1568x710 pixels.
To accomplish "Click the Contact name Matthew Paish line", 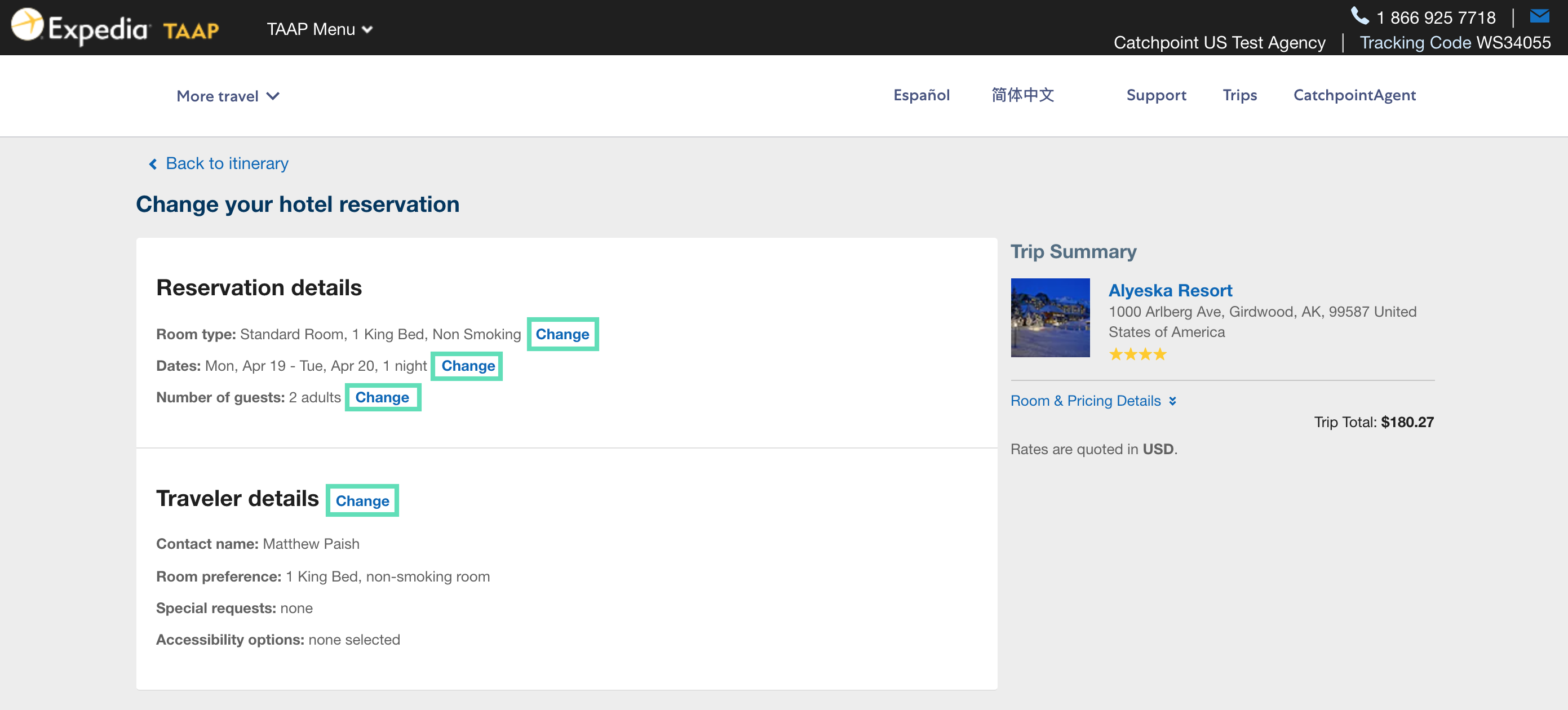I will (258, 544).
